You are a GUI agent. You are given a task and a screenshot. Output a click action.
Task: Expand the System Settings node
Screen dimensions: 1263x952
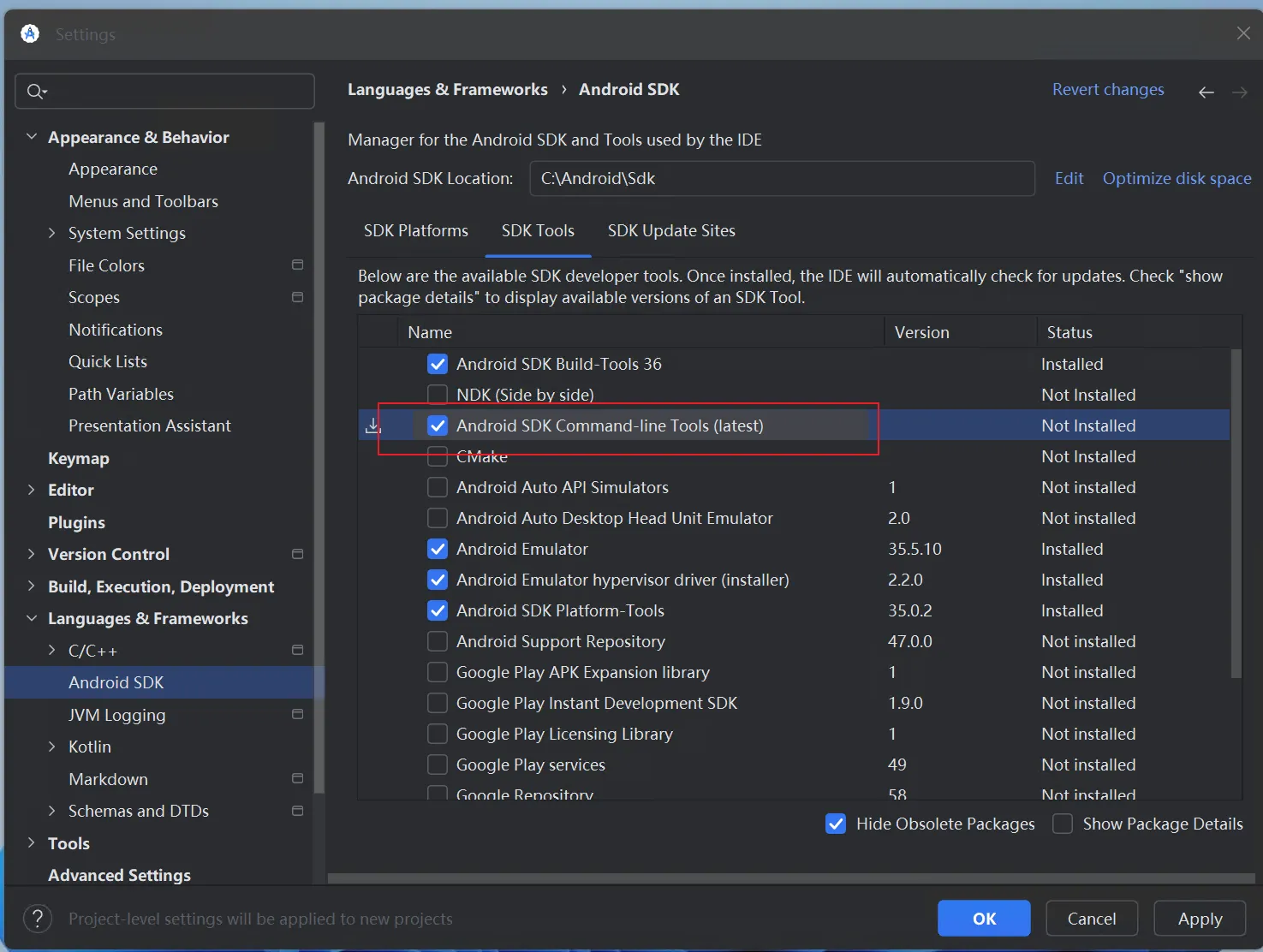pyautogui.click(x=51, y=233)
